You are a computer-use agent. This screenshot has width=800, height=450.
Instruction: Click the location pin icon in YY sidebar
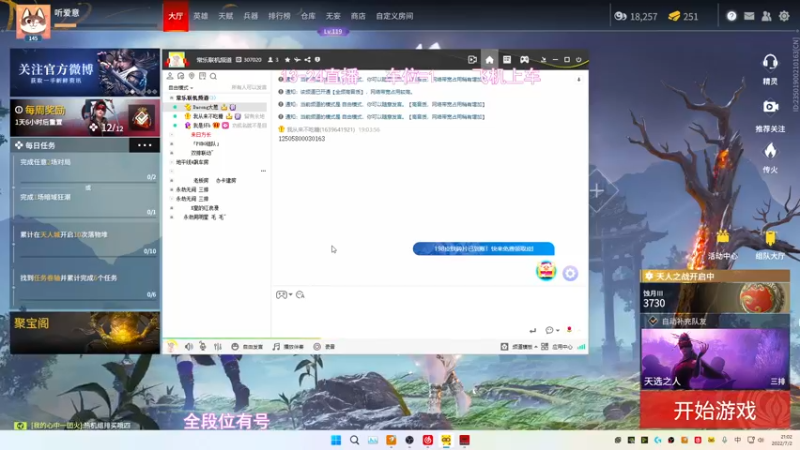pyautogui.click(x=192, y=76)
